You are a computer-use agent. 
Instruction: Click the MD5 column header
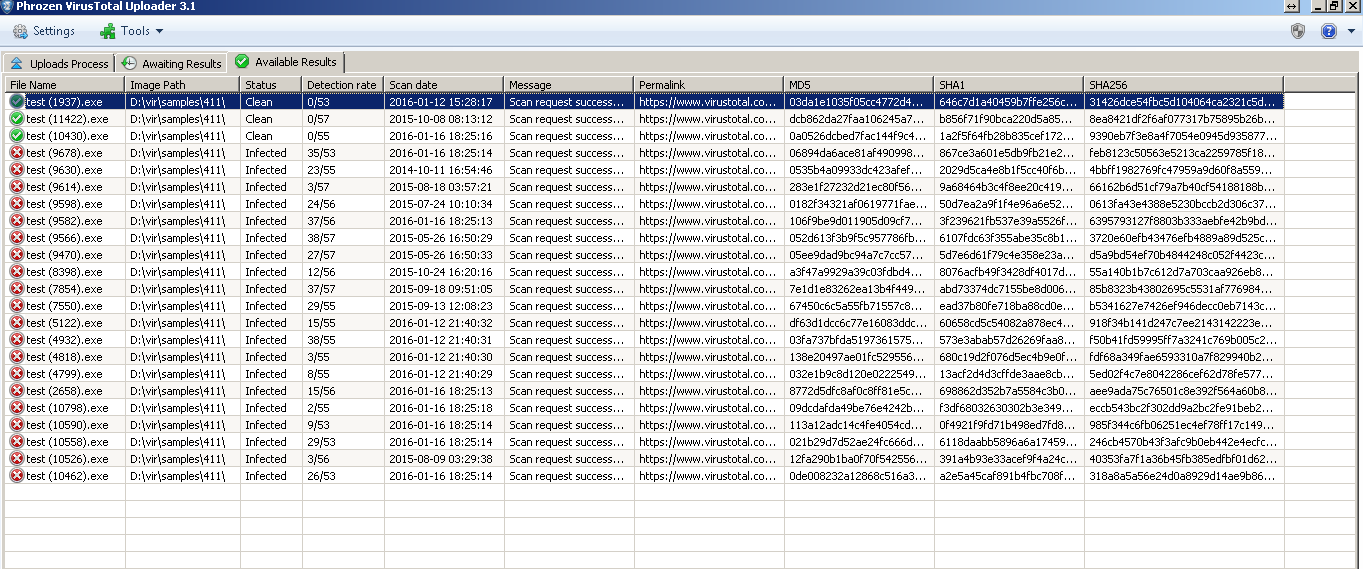point(860,85)
